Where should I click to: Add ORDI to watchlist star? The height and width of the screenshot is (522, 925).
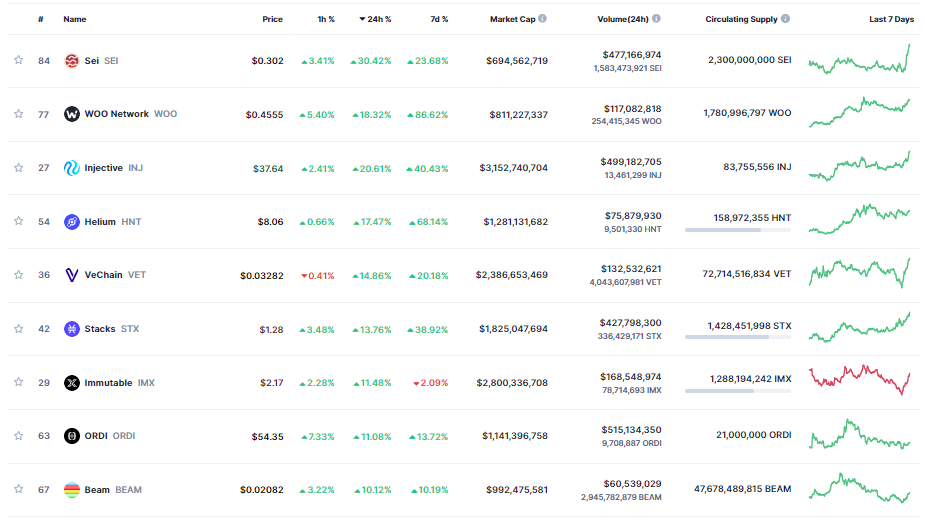[18, 436]
